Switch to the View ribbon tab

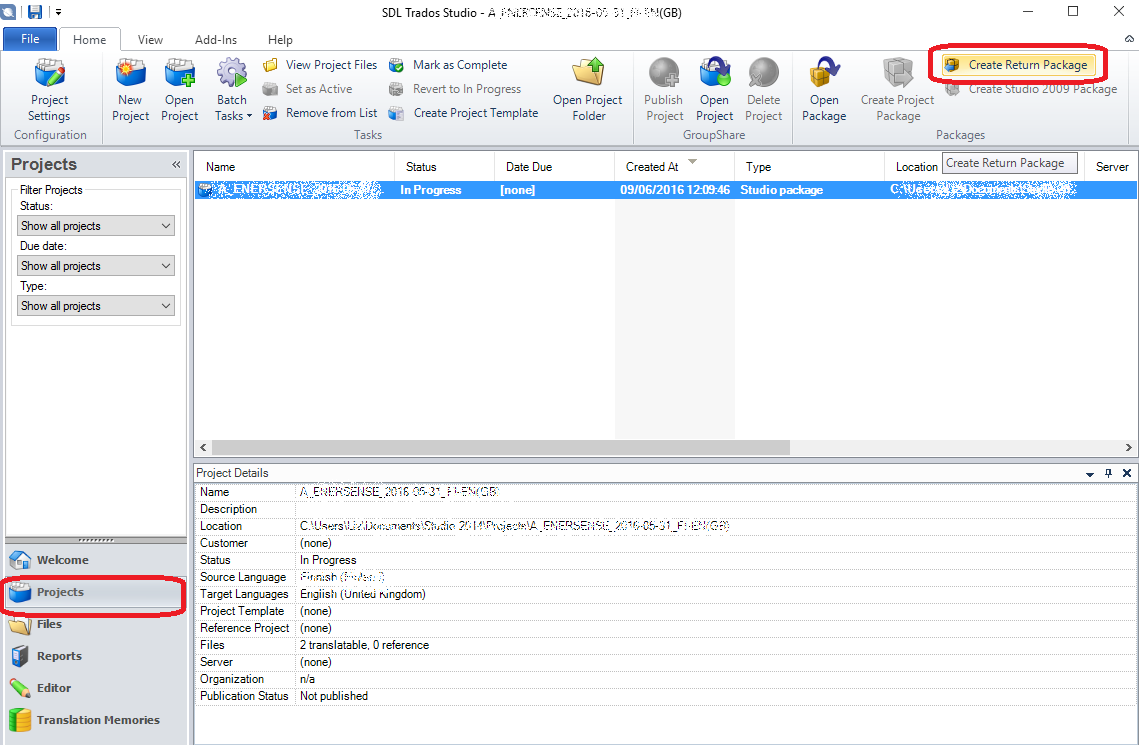[x=150, y=40]
